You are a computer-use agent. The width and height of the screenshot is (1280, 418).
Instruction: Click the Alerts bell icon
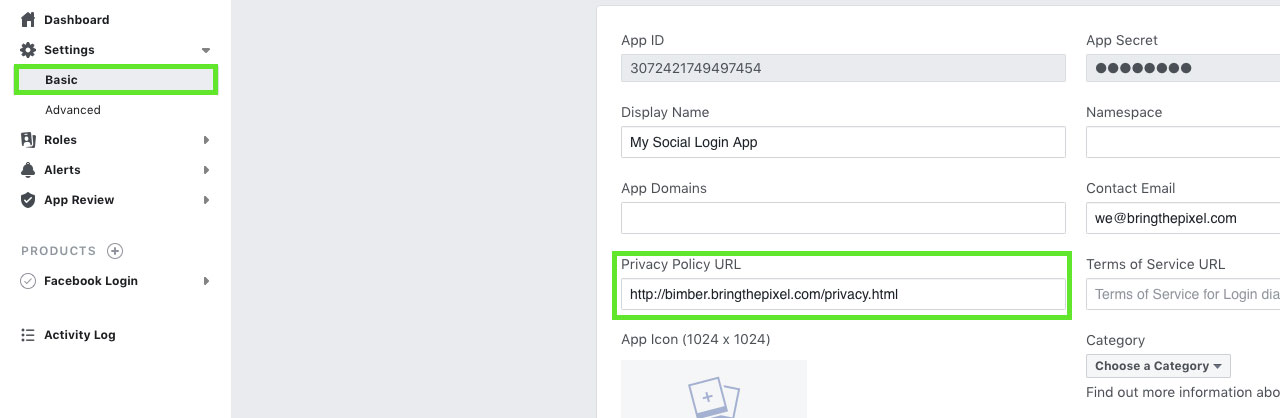[x=28, y=170]
